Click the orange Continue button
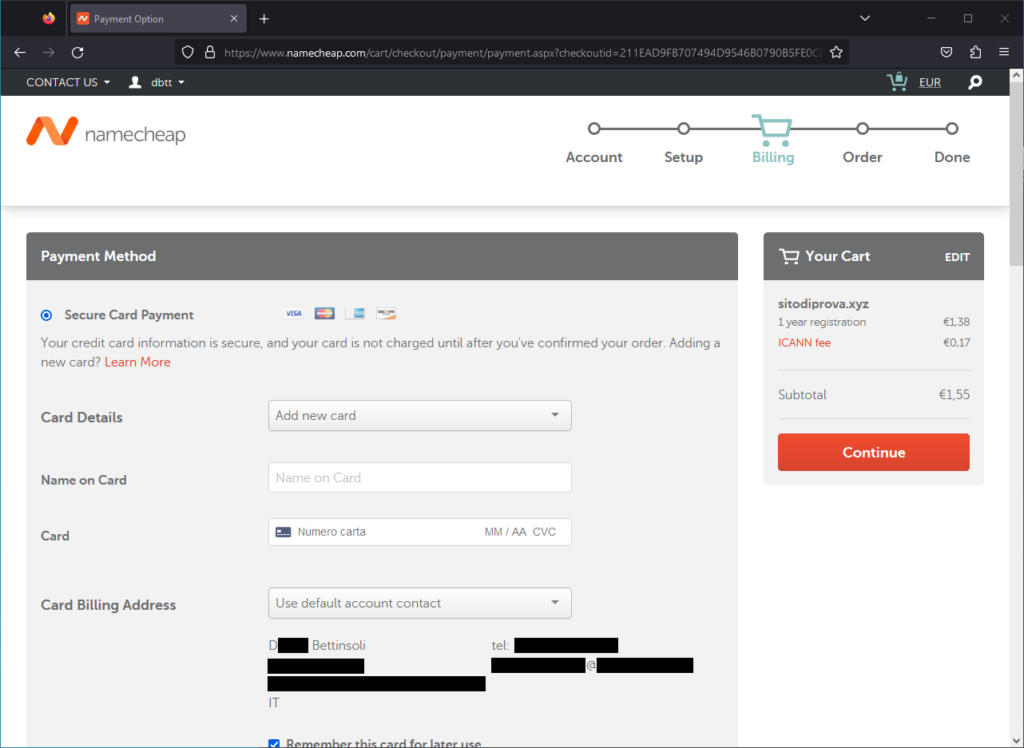 point(873,452)
